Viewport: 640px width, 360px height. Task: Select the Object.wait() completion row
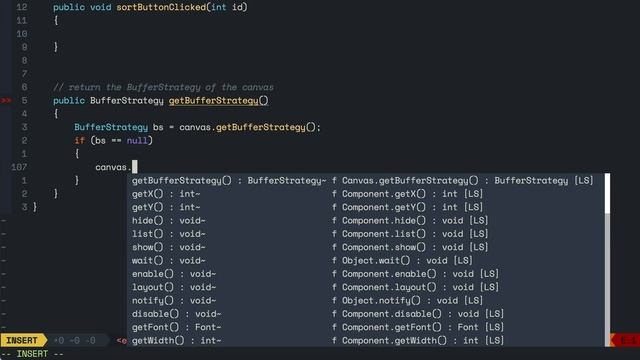pos(366,260)
